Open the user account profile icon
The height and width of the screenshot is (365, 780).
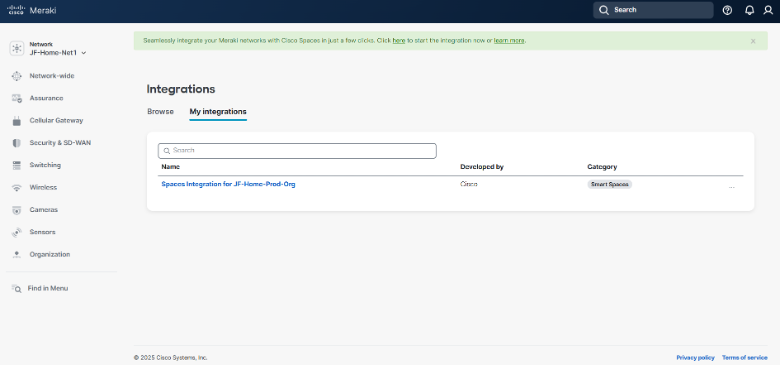pyautogui.click(x=768, y=10)
